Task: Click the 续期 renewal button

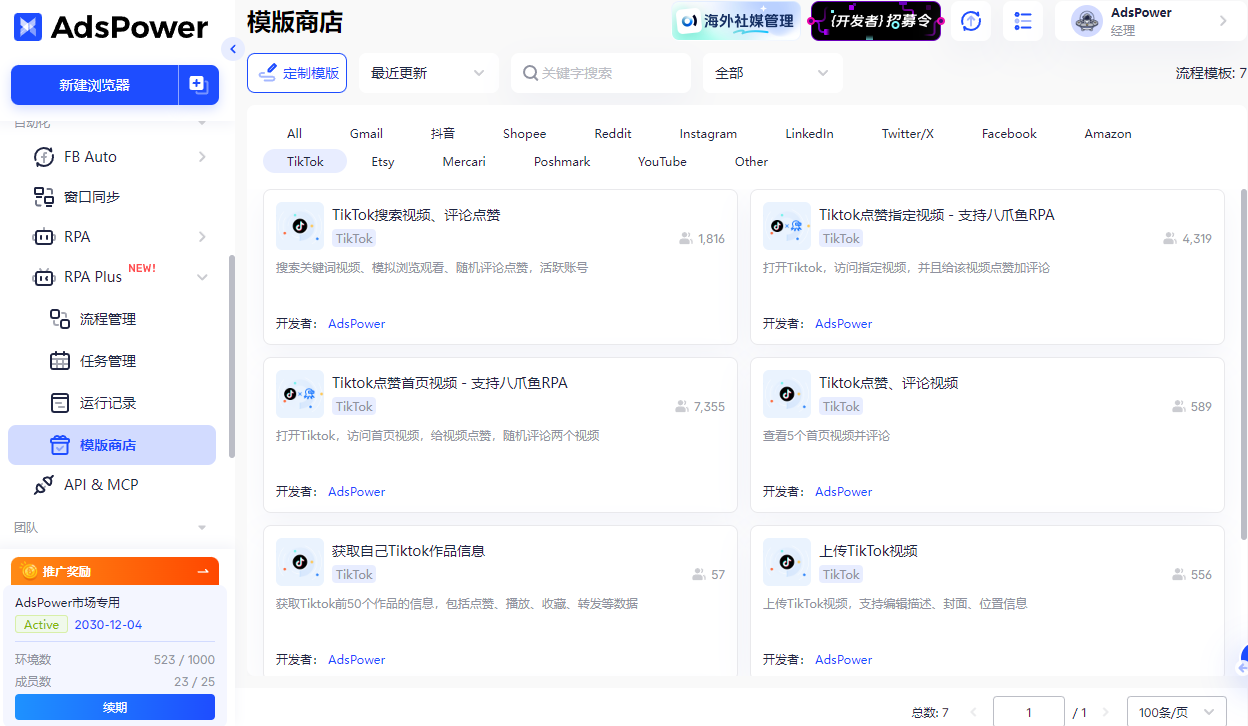Action: [x=114, y=707]
